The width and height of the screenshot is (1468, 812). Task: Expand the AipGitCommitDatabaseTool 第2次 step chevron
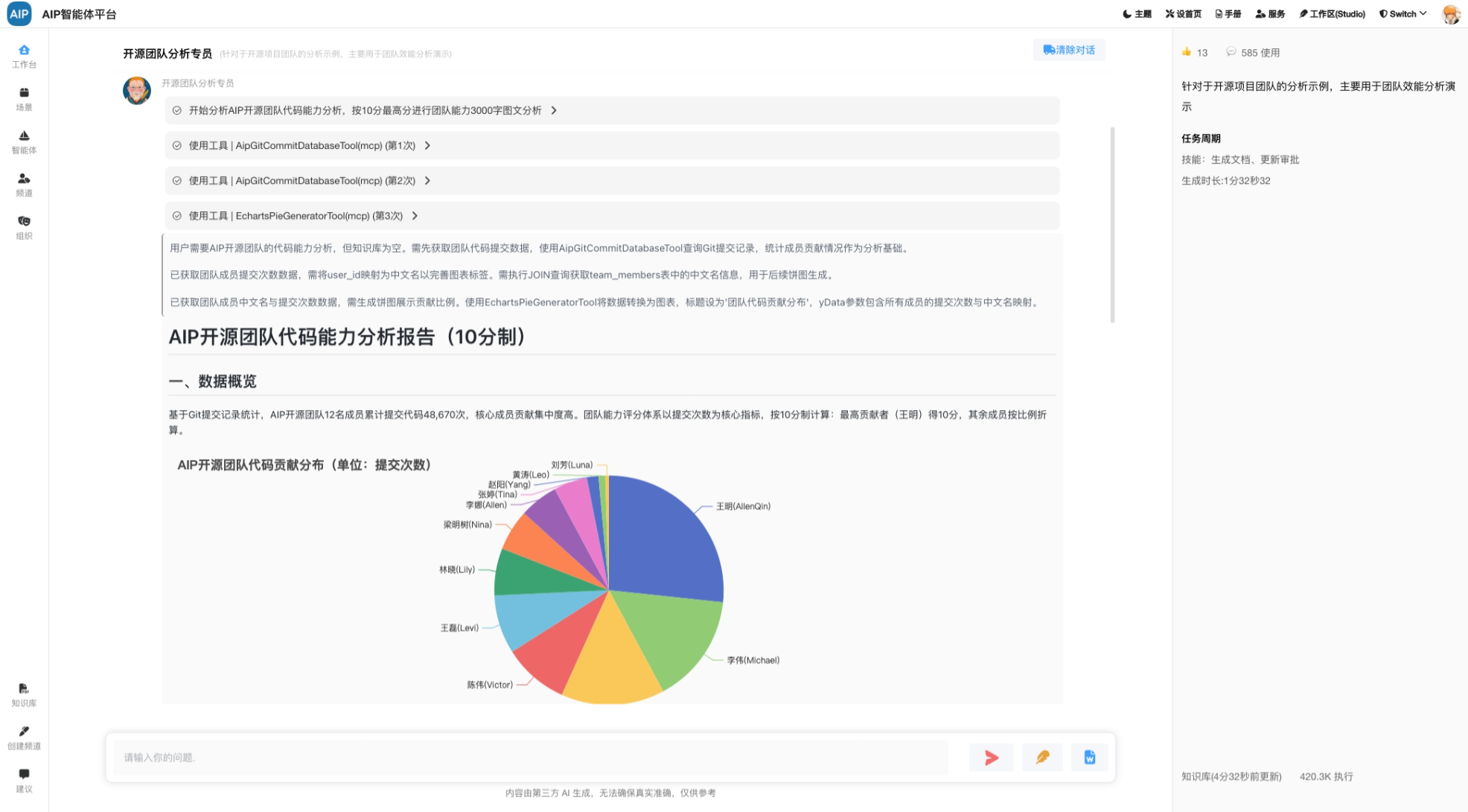[427, 181]
